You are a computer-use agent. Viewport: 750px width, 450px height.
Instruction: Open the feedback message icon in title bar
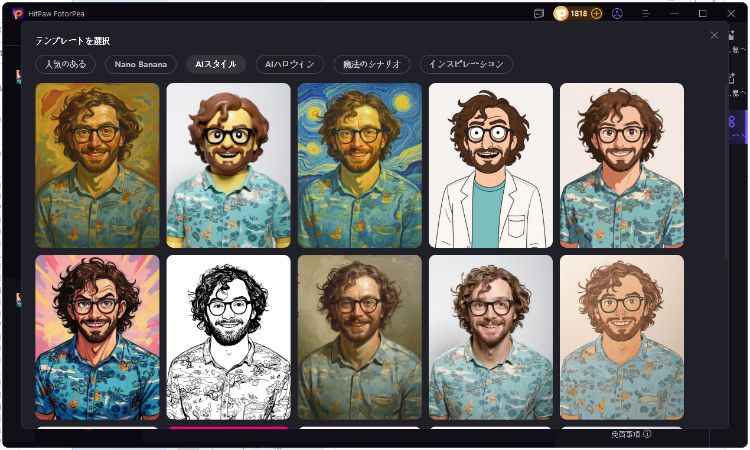(539, 14)
